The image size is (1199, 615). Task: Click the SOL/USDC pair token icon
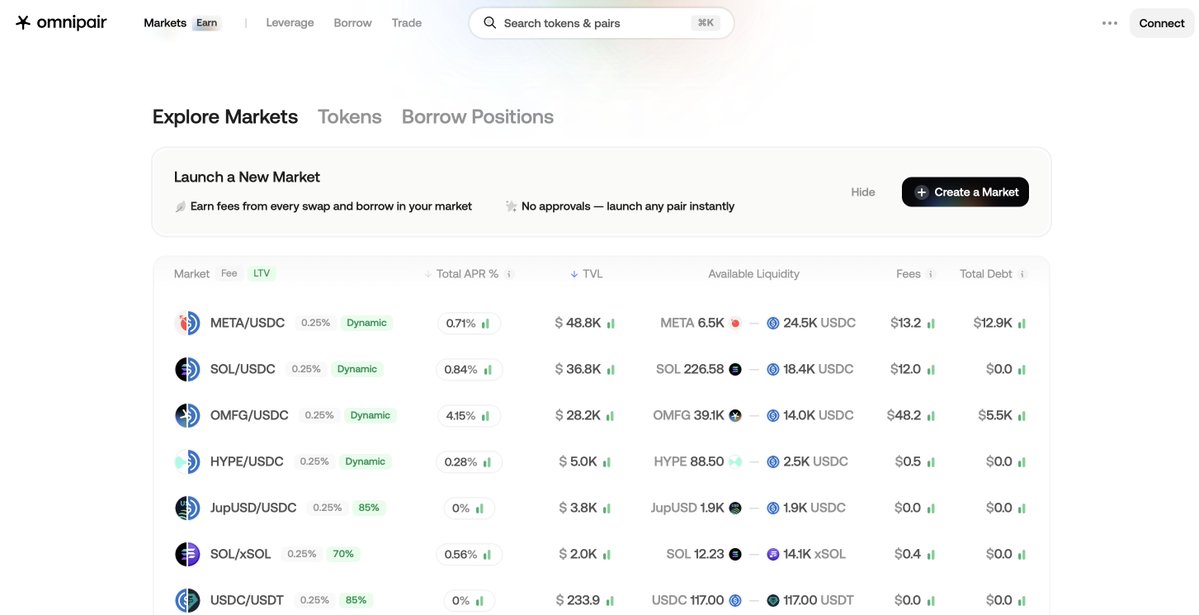point(187,369)
